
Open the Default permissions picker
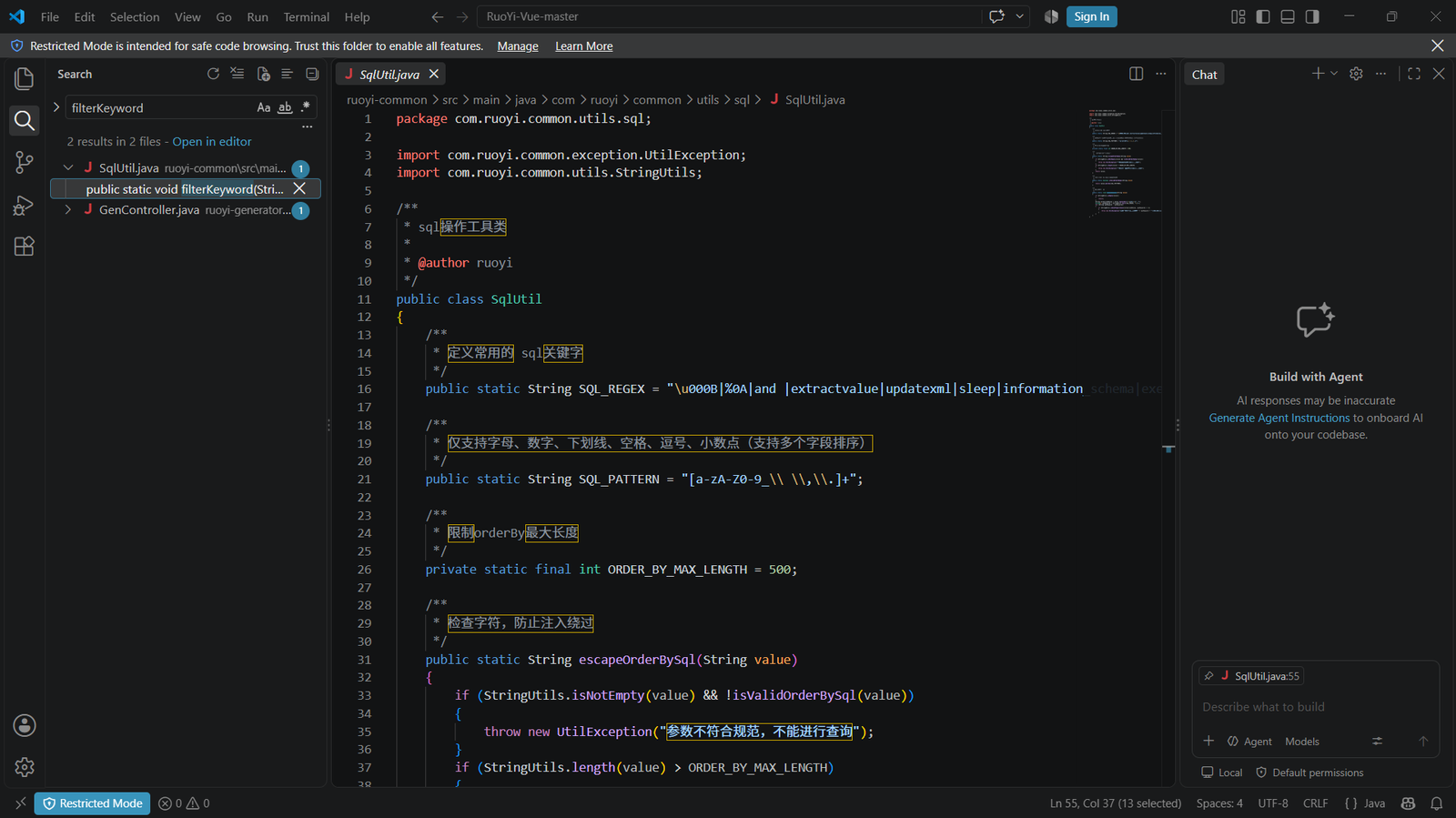pos(1309,773)
